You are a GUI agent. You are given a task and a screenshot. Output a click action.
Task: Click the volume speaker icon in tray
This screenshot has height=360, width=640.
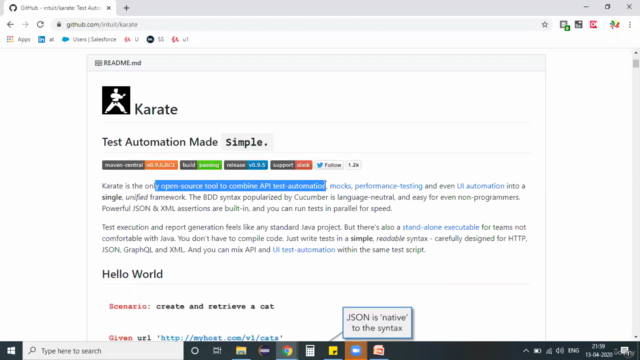pyautogui.click(x=560, y=351)
